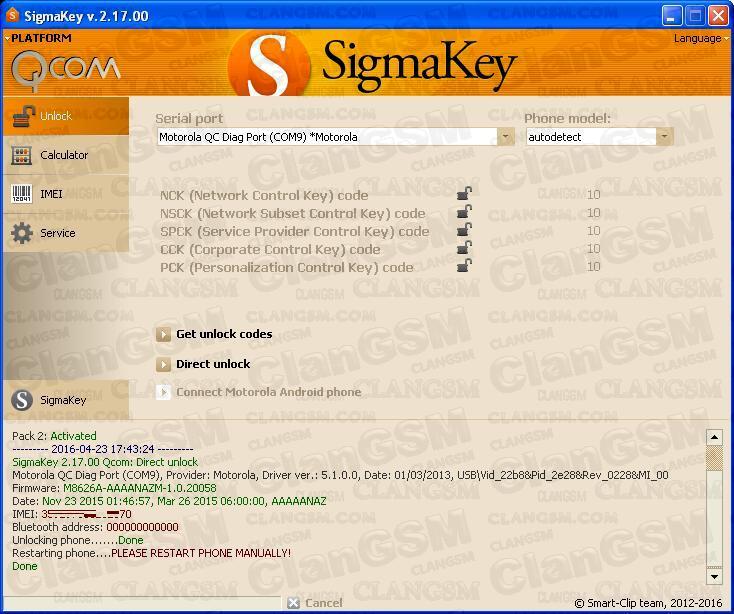
Task: Click PCK (Personalization Control Key) code label
Action: [286, 267]
